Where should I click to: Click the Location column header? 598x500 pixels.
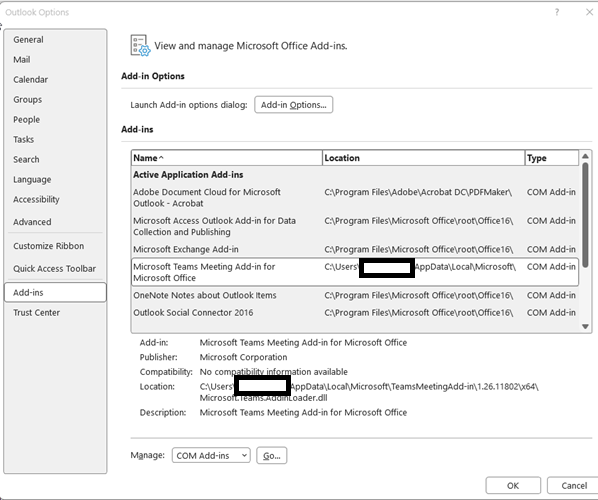pyautogui.click(x=423, y=158)
